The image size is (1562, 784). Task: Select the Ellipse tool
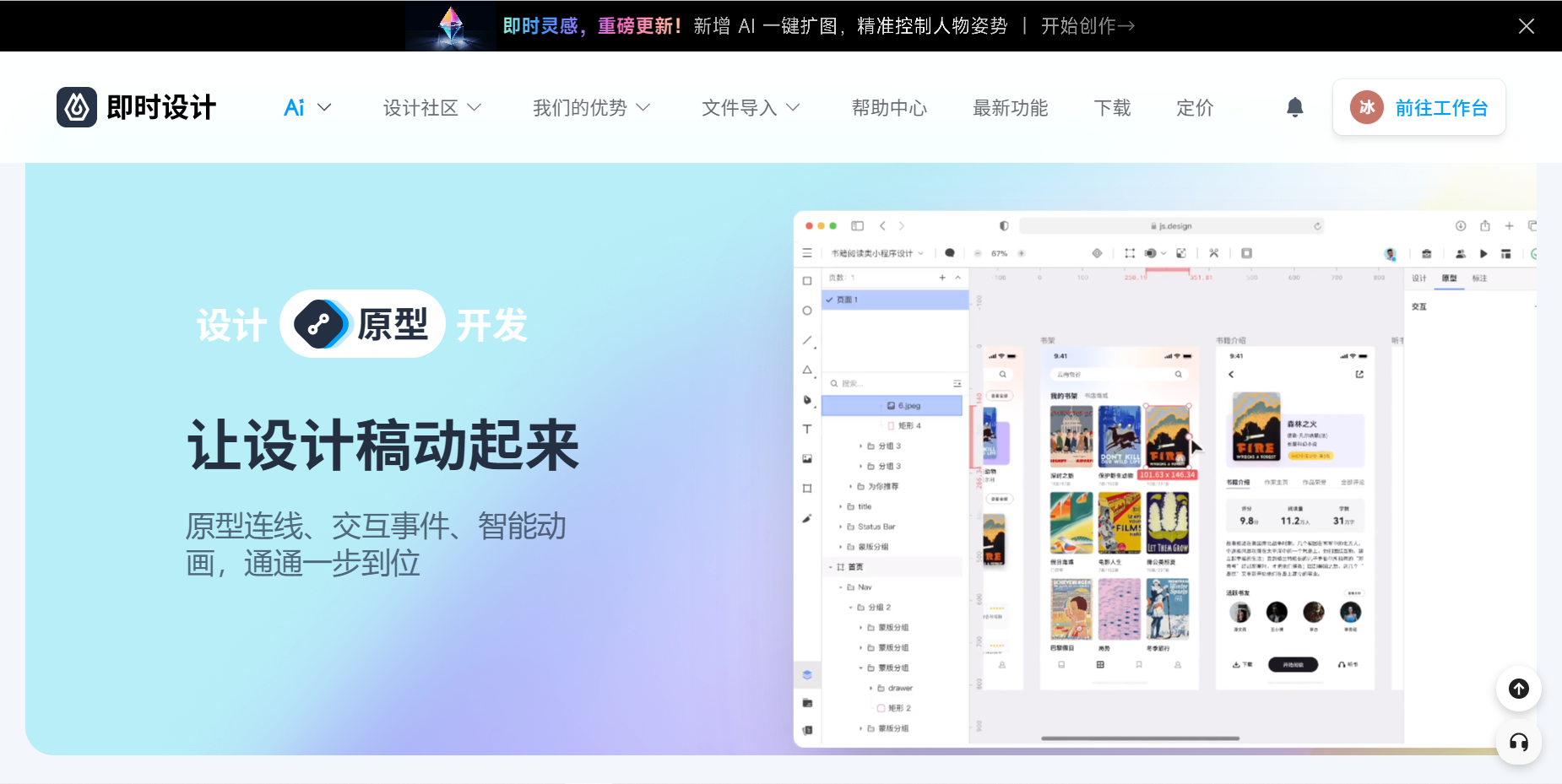tap(807, 311)
